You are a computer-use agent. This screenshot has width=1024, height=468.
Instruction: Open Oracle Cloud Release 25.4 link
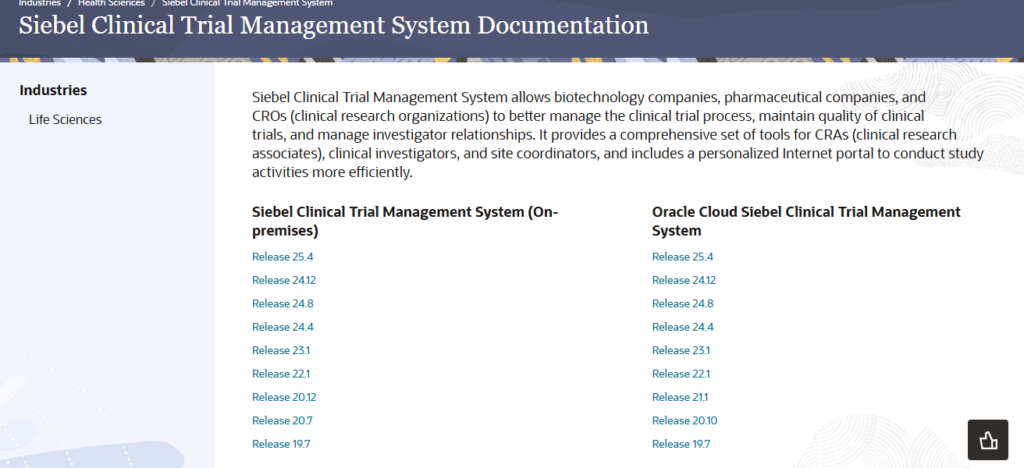[x=682, y=257]
